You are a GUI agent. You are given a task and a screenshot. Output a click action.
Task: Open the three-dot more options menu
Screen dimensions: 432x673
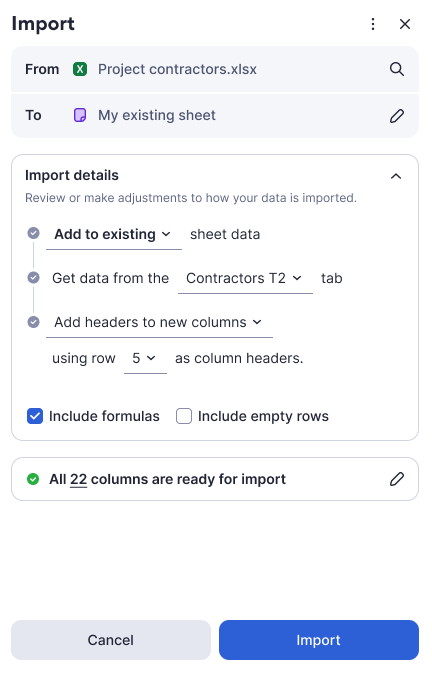click(373, 24)
